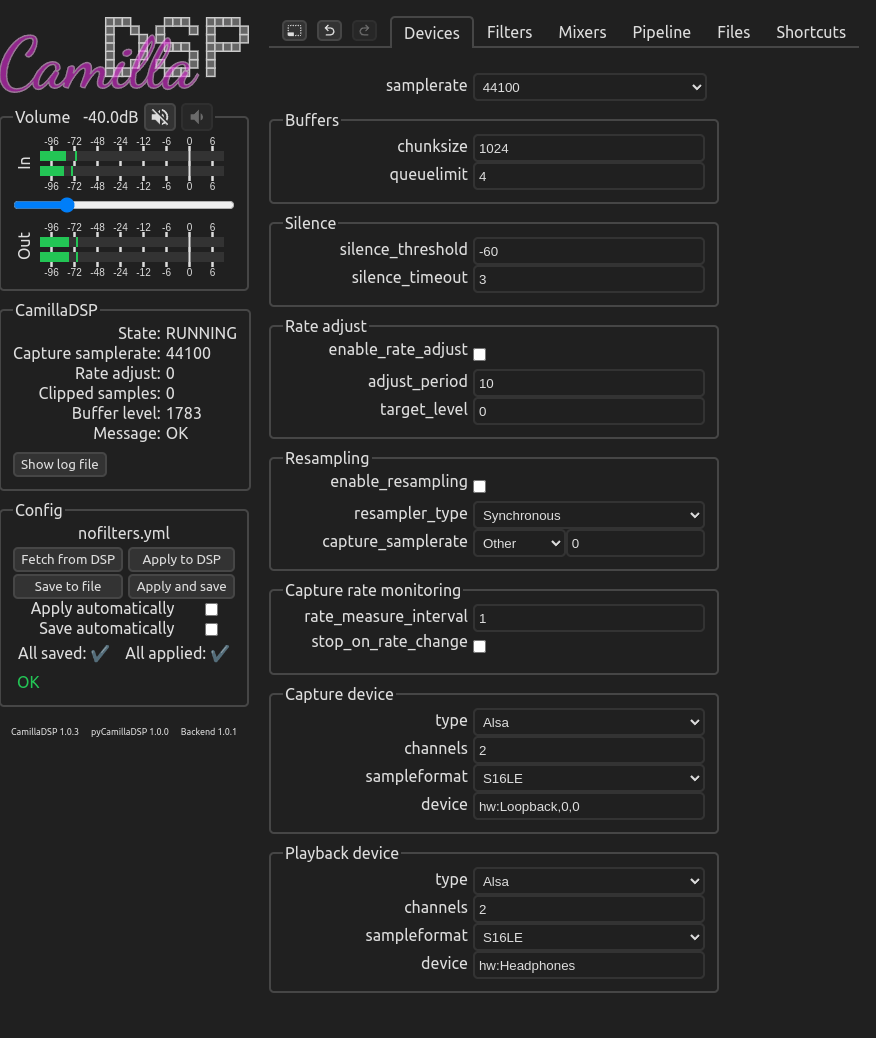
Task: Open the samplerate dropdown
Action: (x=590, y=87)
